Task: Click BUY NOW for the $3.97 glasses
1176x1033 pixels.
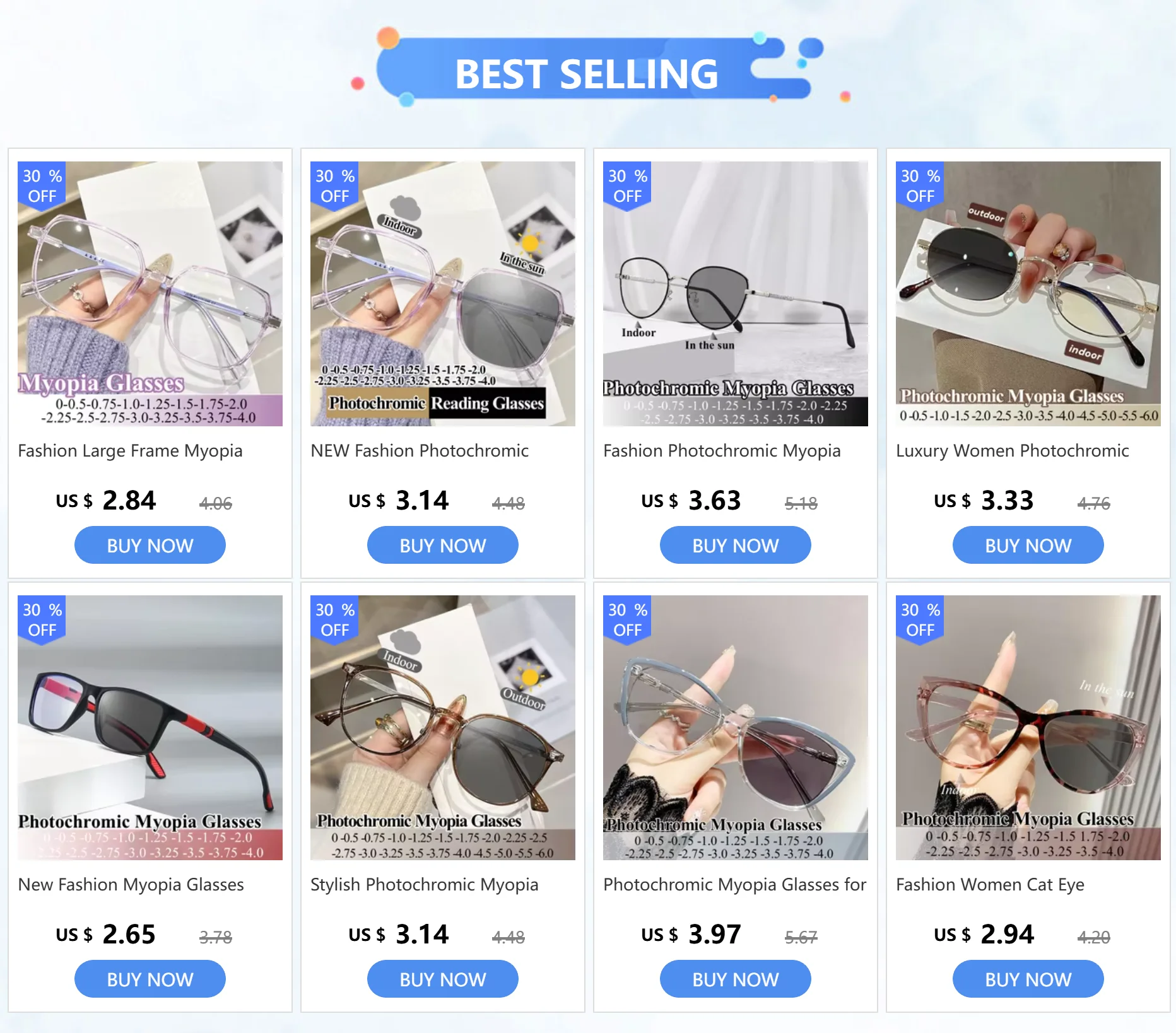Action: point(736,979)
